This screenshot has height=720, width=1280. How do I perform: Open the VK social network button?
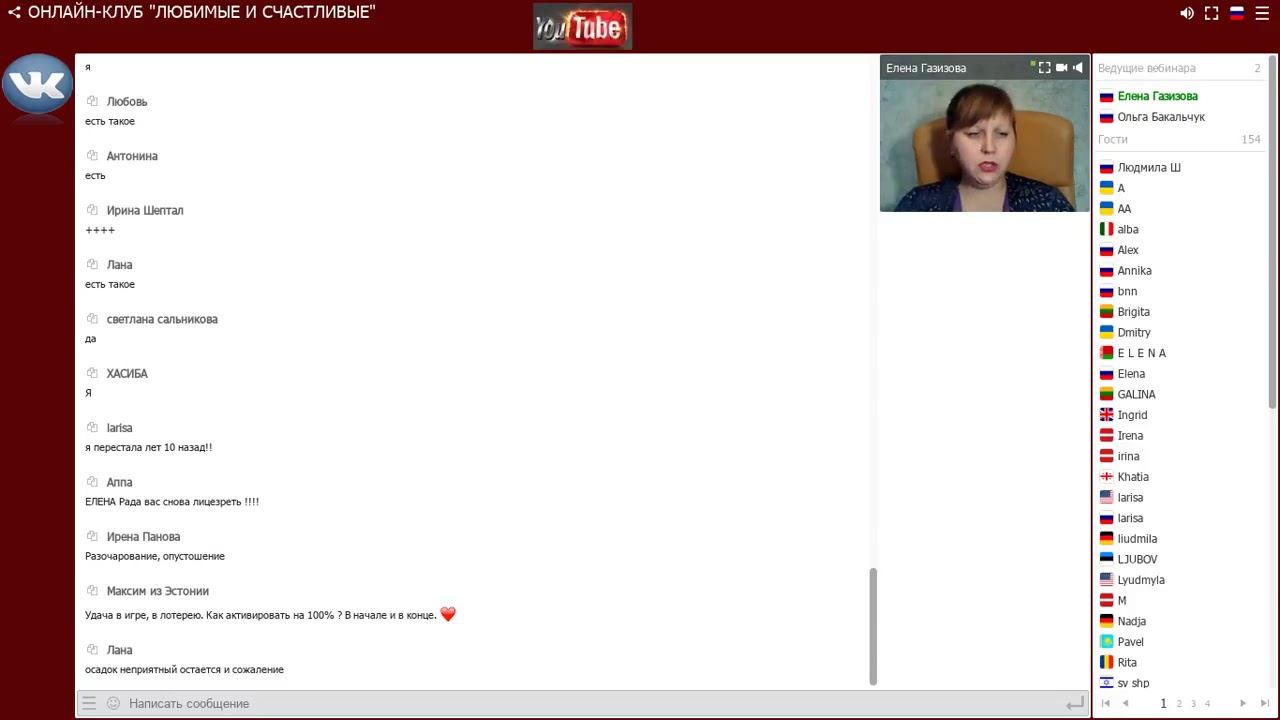tap(37, 84)
